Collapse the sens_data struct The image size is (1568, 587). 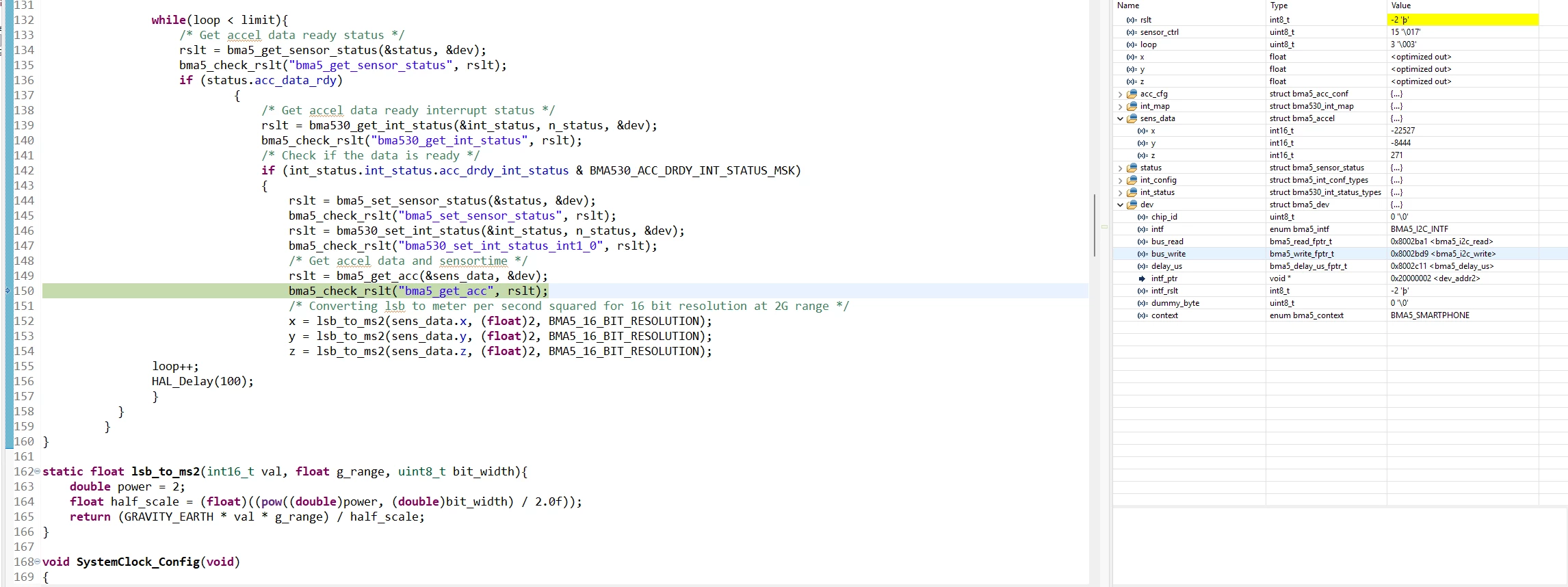[x=1120, y=118]
